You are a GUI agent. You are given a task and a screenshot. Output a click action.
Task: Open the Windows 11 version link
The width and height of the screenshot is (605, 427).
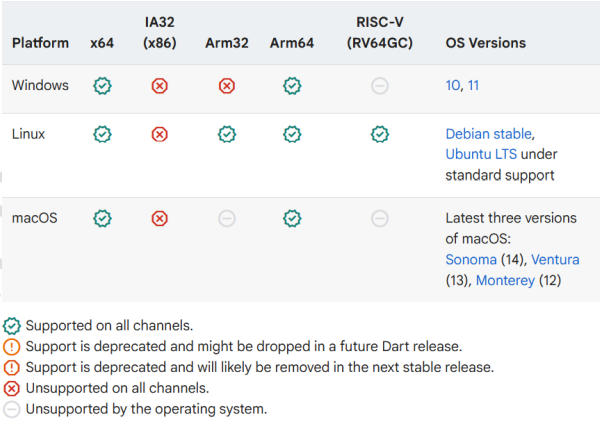[x=473, y=86]
